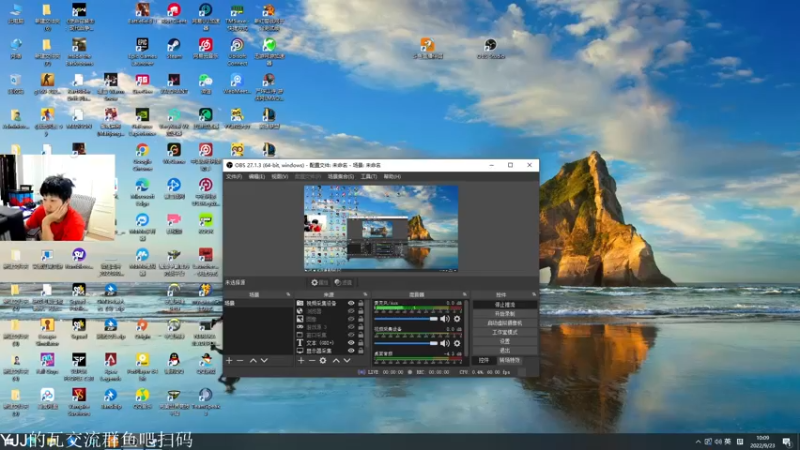Pop out the Scenes dock panel icon
800x450 pixels.
(288, 294)
